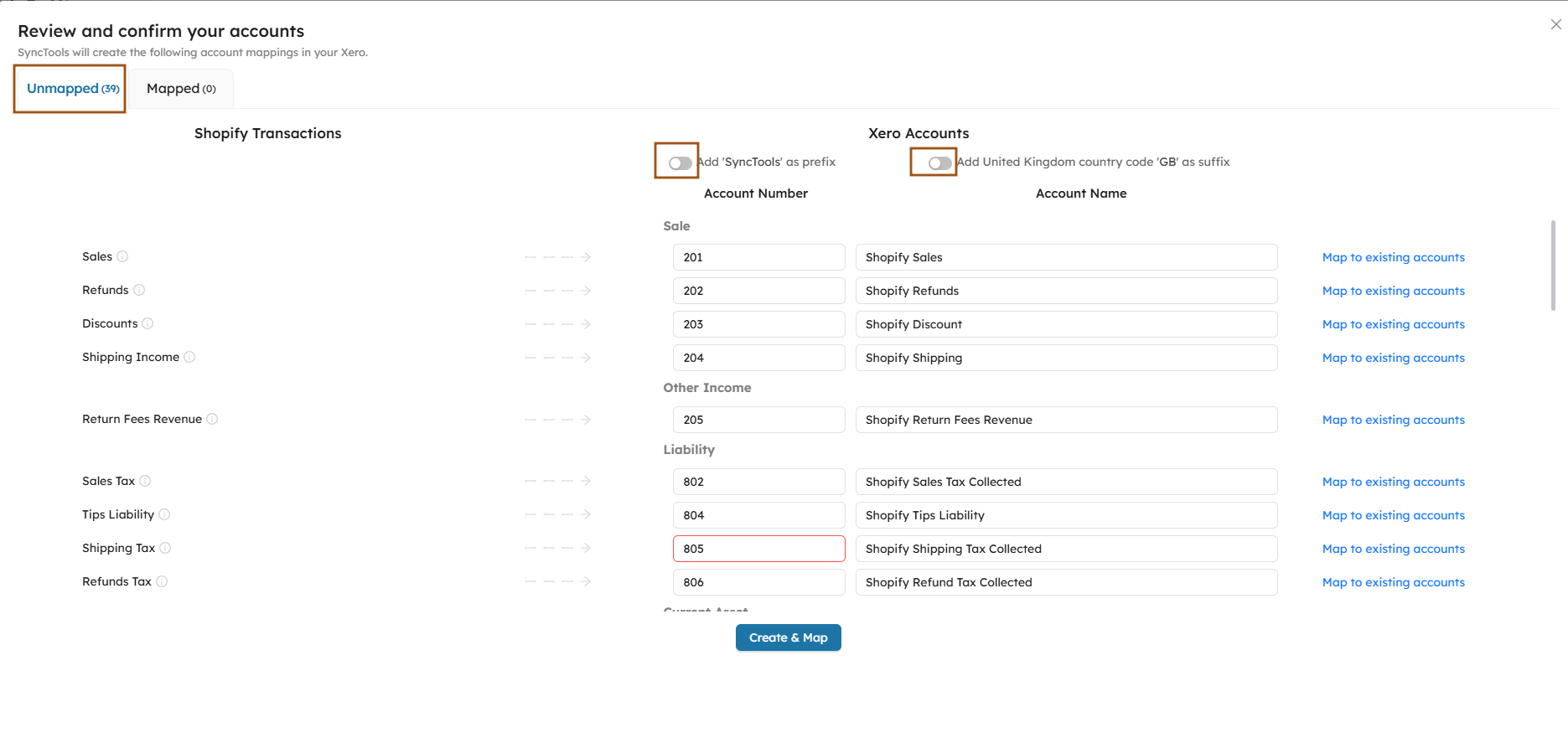Click the 'Account Number' column header
Image resolution: width=1568 pixels, height=738 pixels.
756,194
